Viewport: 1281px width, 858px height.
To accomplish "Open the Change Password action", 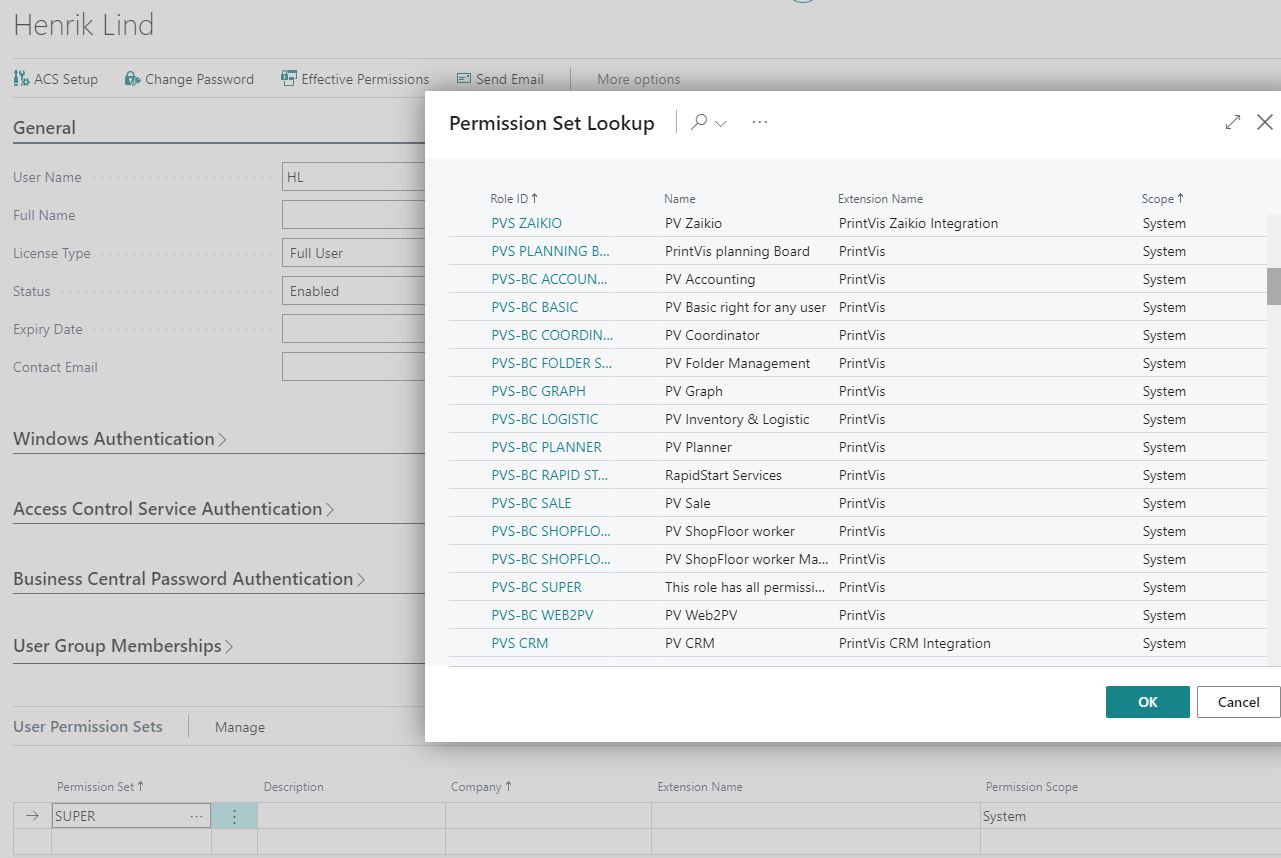I will [189, 78].
